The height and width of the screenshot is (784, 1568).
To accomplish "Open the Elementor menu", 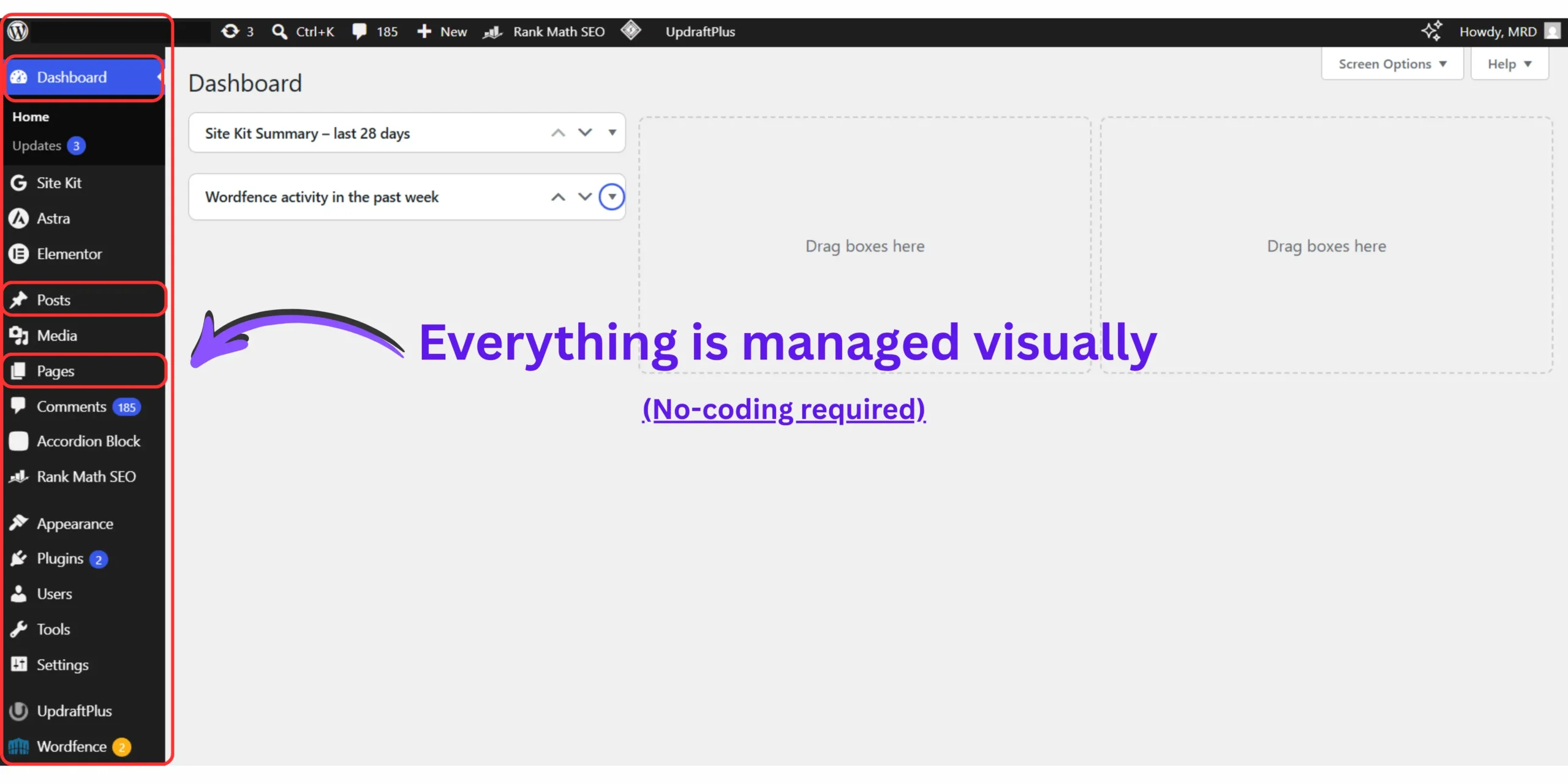I will [x=85, y=254].
